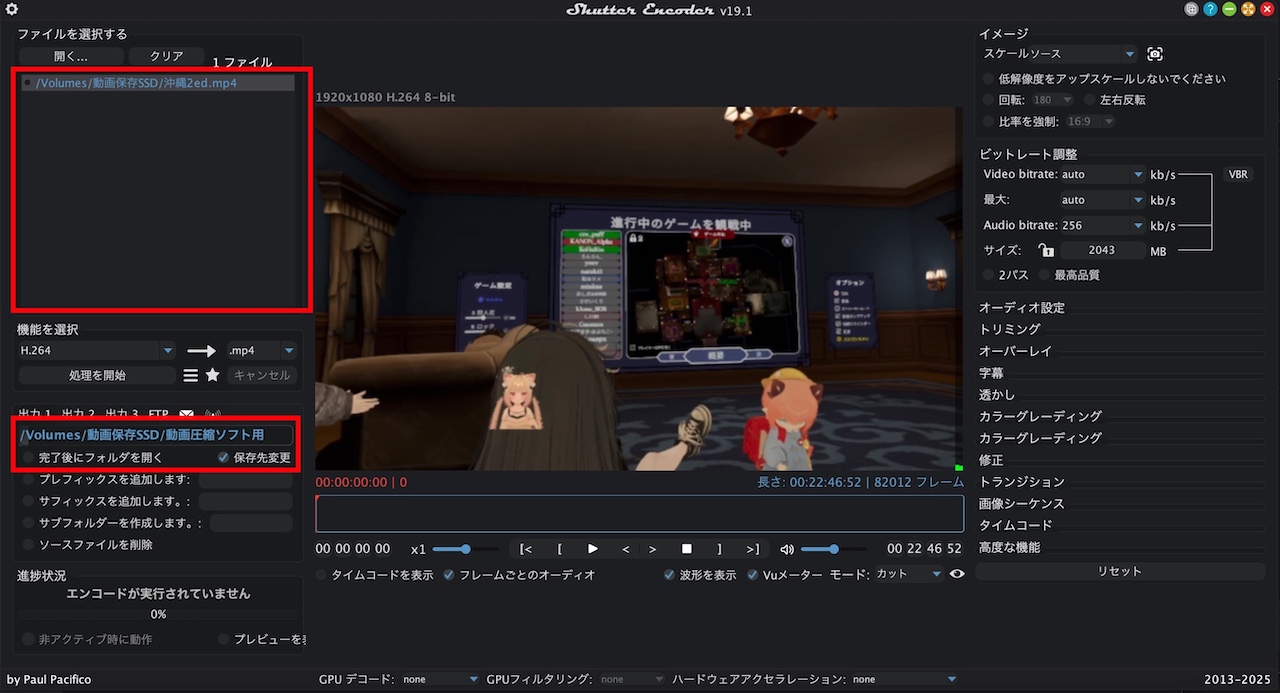The image size is (1280, 693).
Task: Step one frame forward with >
Action: click(653, 549)
